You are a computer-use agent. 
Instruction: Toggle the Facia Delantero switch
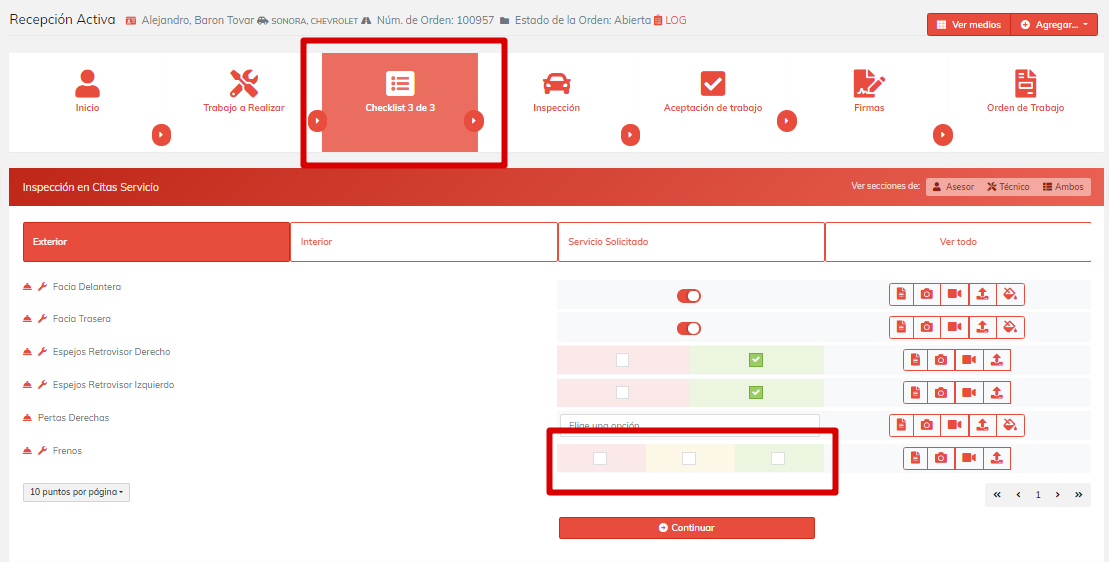[x=689, y=295]
